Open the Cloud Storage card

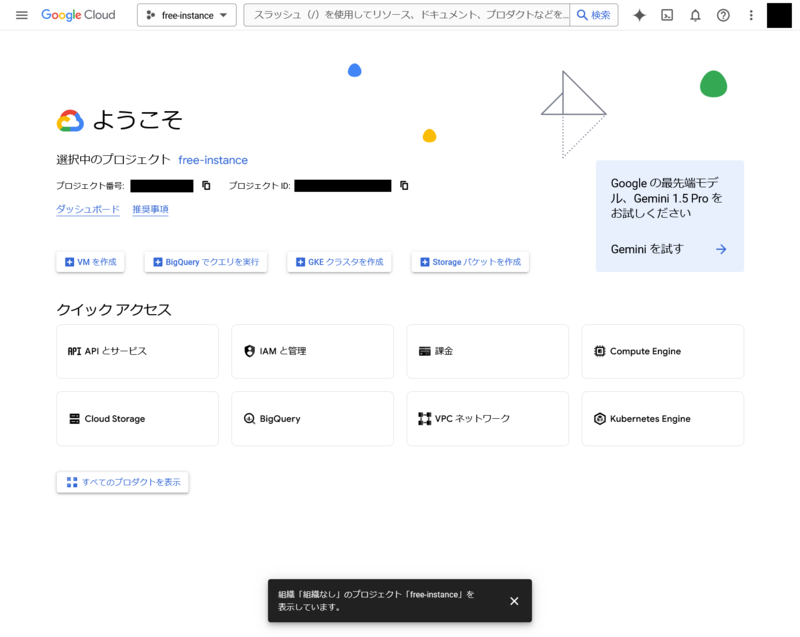[137, 419]
